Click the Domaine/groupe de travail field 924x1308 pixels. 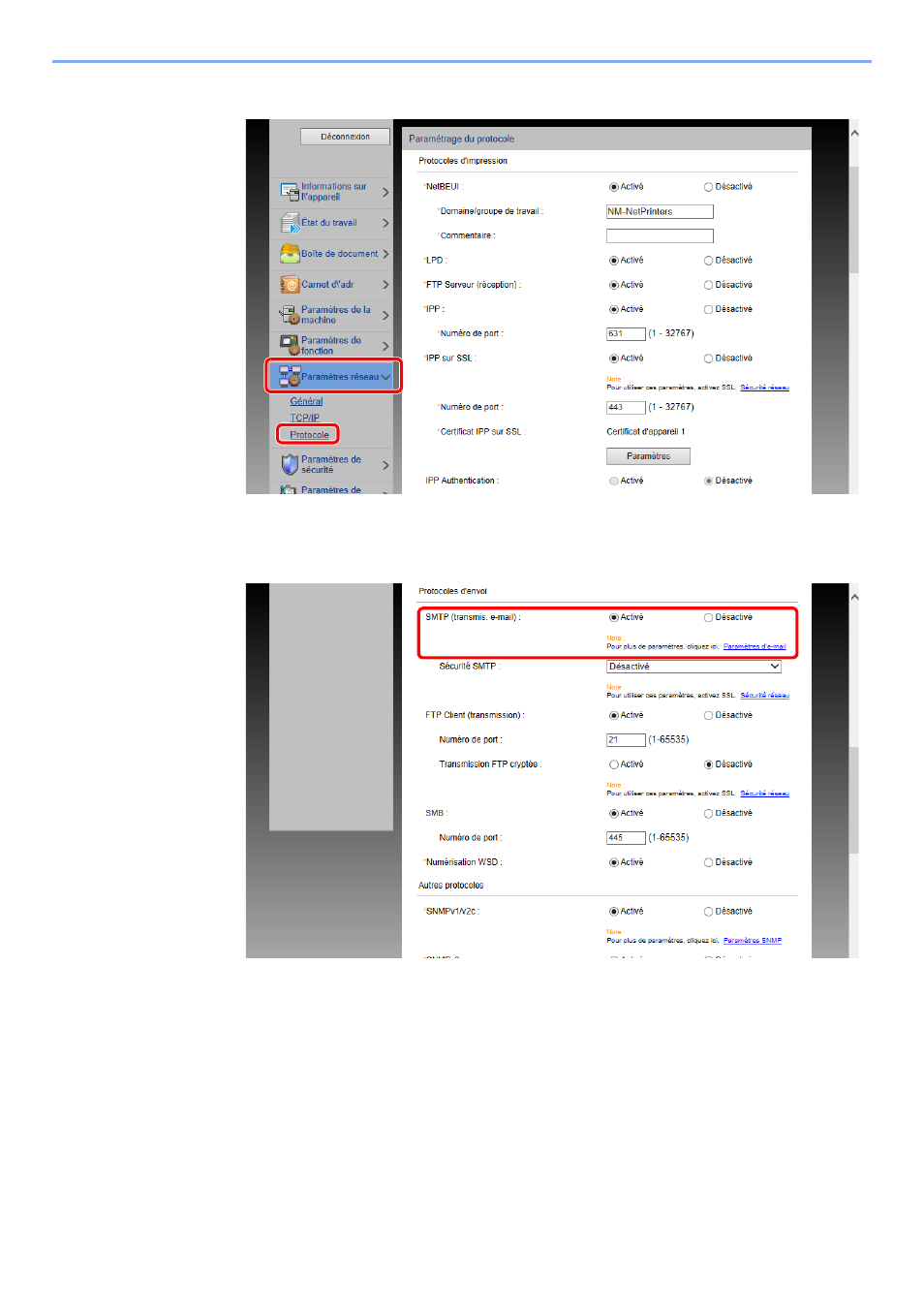pyautogui.click(x=660, y=211)
